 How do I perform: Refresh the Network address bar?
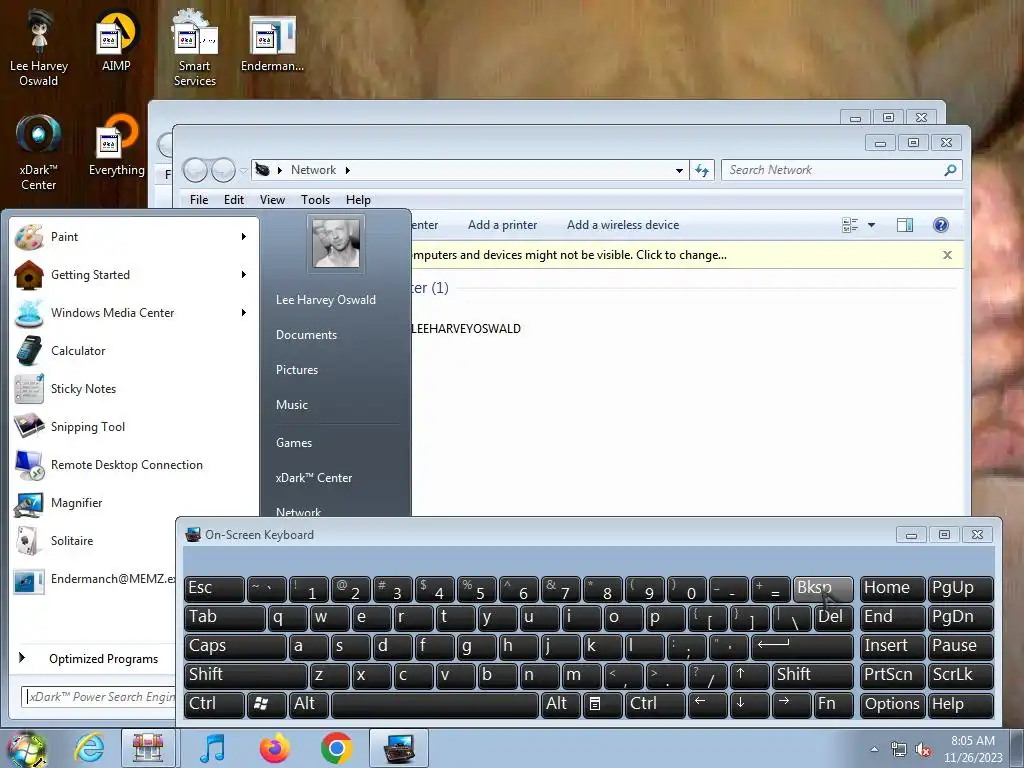coord(702,170)
